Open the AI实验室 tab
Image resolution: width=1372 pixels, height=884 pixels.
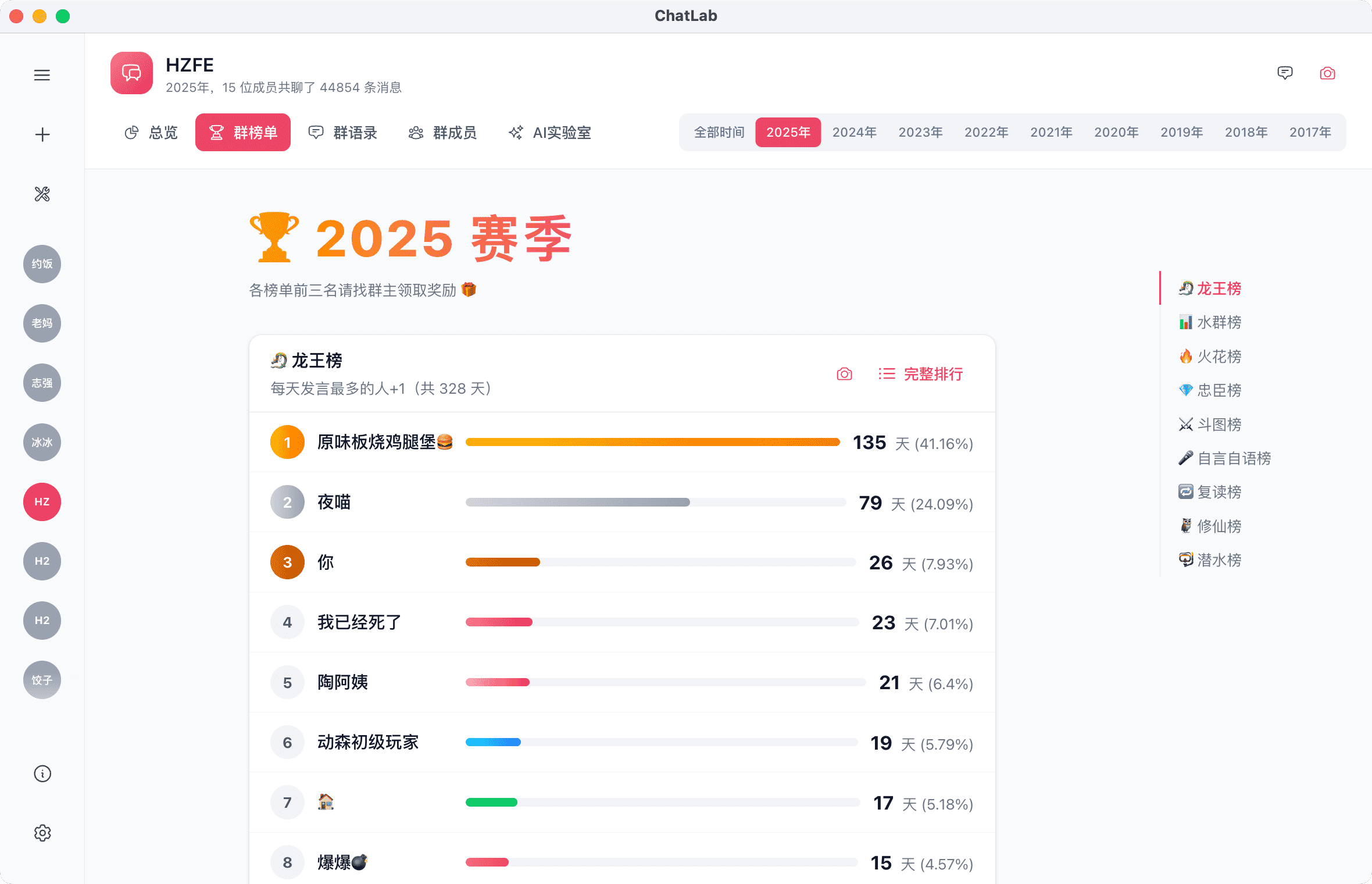point(549,133)
